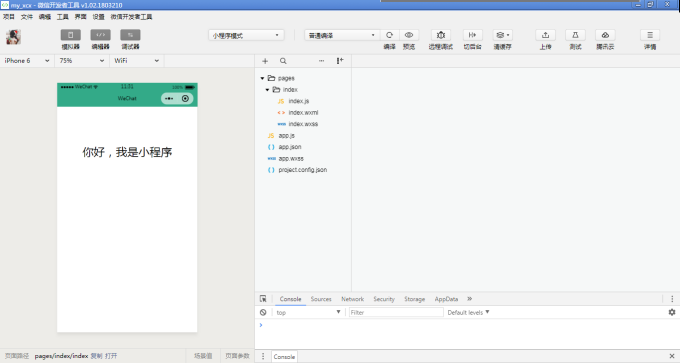Click the console settings gear icon
The width and height of the screenshot is (681, 363).
pos(672,312)
